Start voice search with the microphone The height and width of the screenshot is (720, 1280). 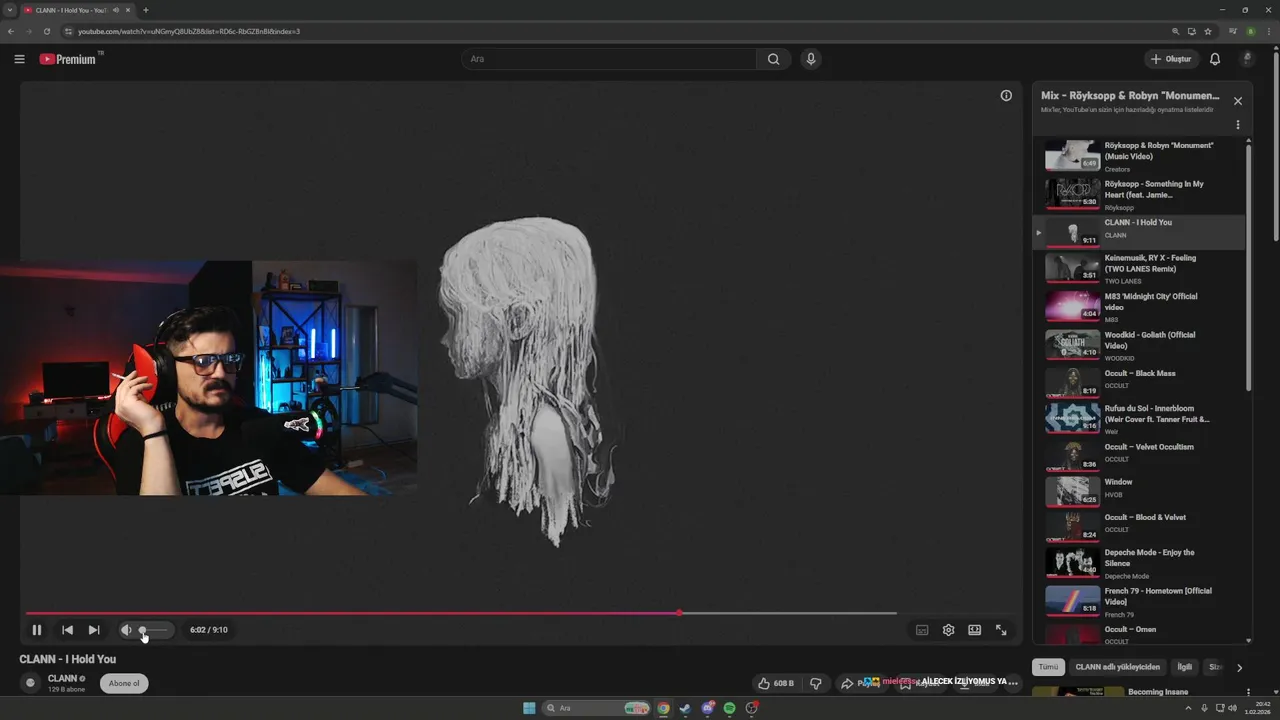(811, 59)
